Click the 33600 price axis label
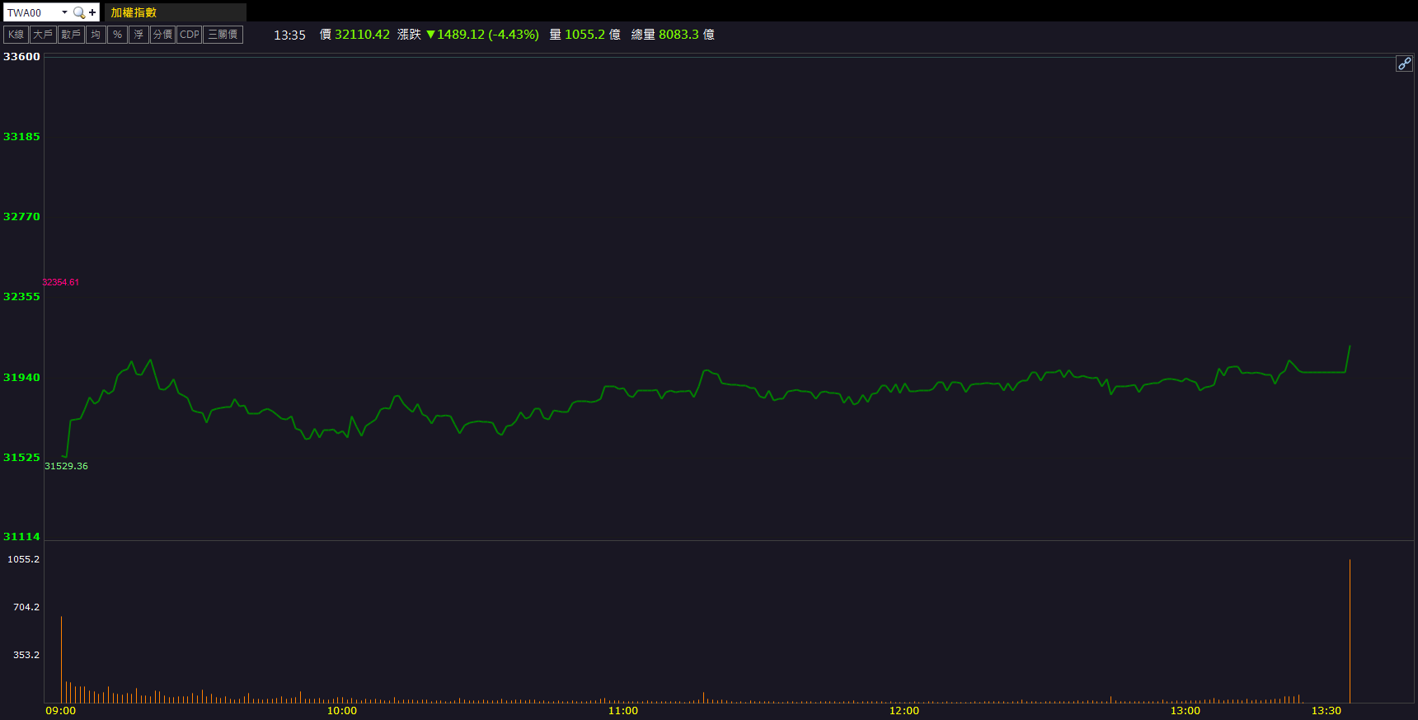The height and width of the screenshot is (720, 1418). pos(22,57)
